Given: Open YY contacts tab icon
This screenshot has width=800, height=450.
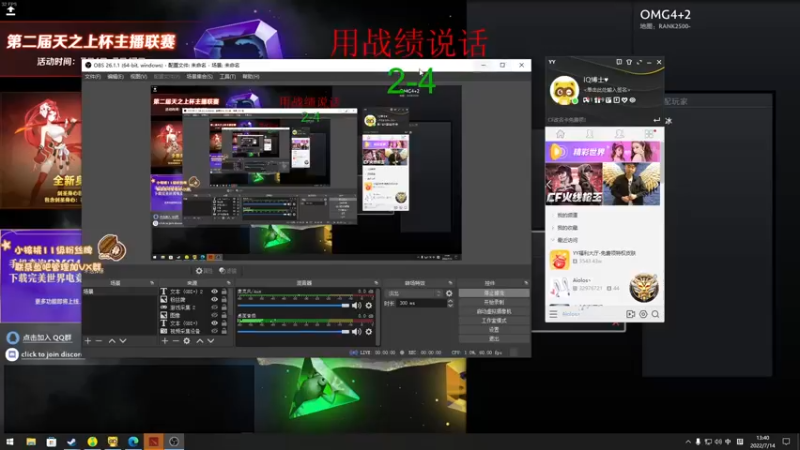Looking at the screenshot, I should point(590,134).
